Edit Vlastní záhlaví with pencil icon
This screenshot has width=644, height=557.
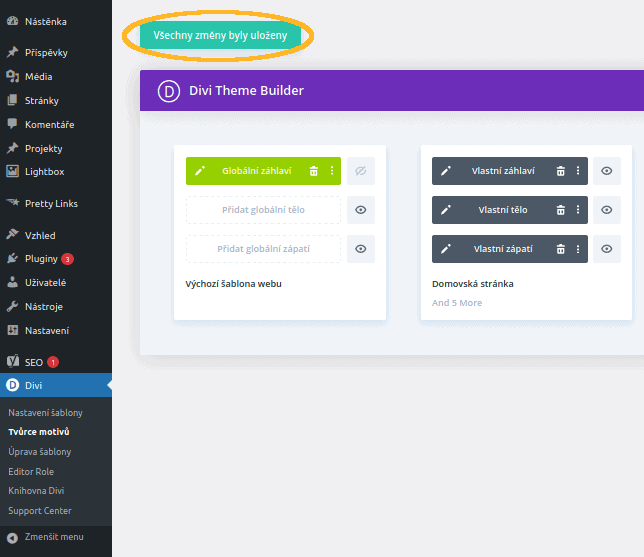point(446,171)
